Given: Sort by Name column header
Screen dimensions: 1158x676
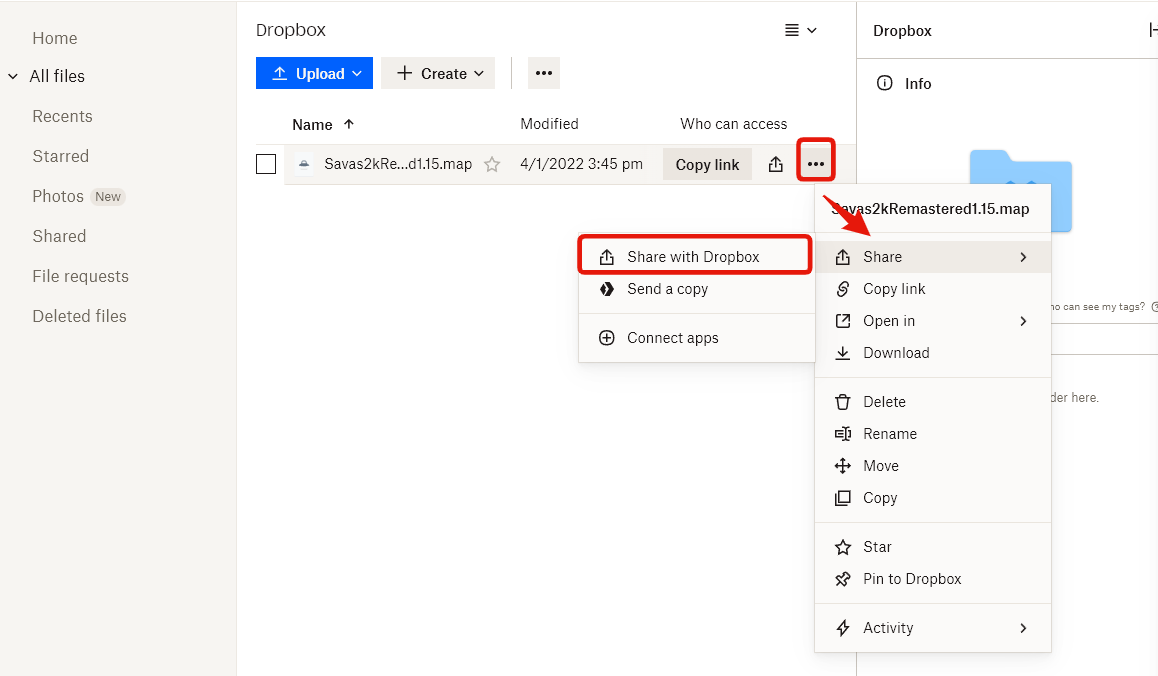Looking at the screenshot, I should tap(312, 125).
